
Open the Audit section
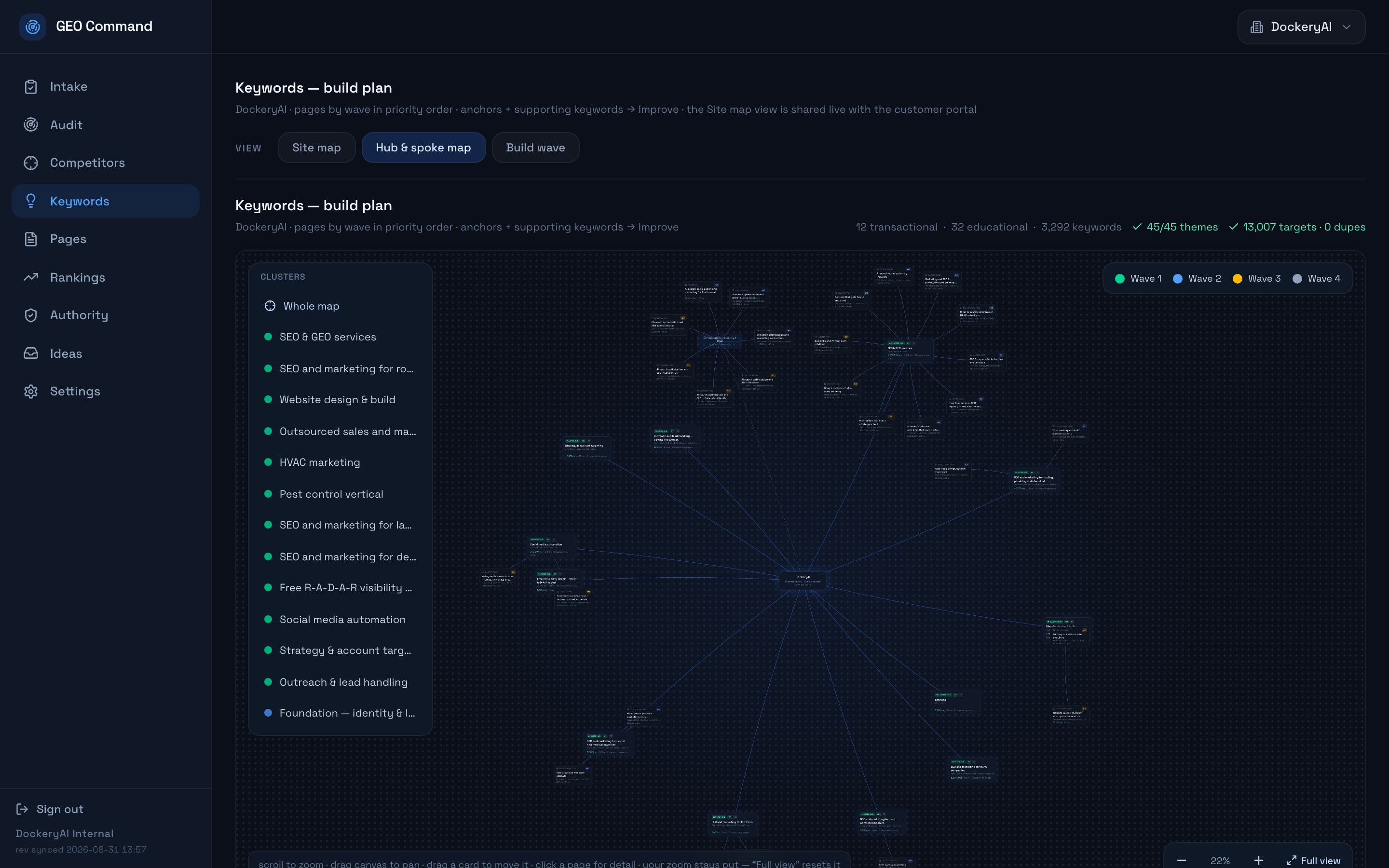(x=106, y=124)
